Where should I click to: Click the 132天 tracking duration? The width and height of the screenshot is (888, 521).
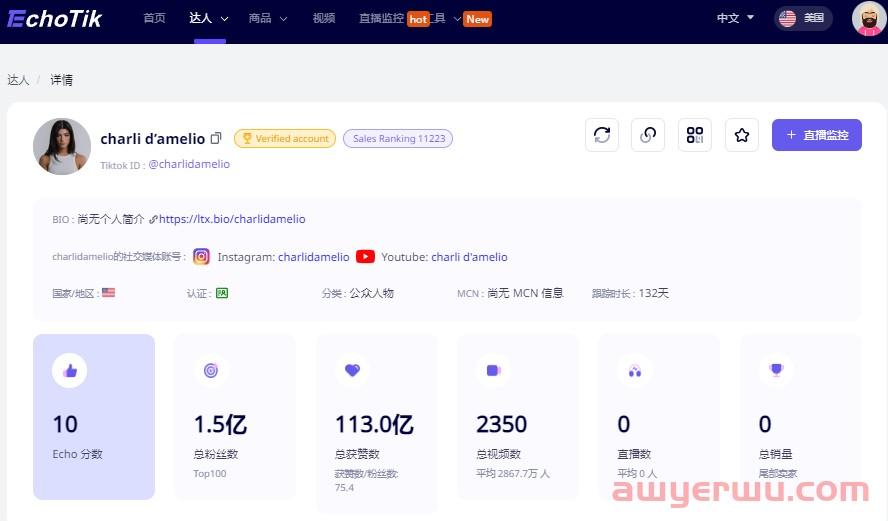[x=654, y=293]
